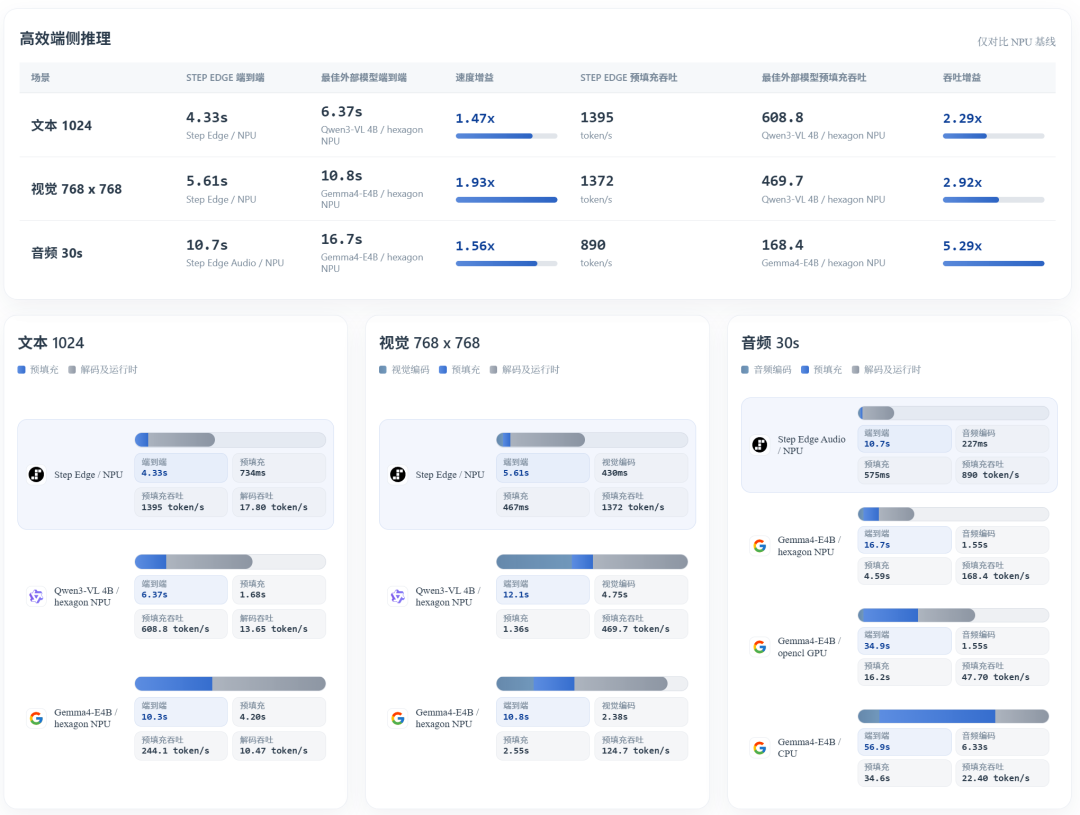The height and width of the screenshot is (815, 1080).
Task: Click the 1.93x speed gain progress bar
Action: click(x=506, y=200)
